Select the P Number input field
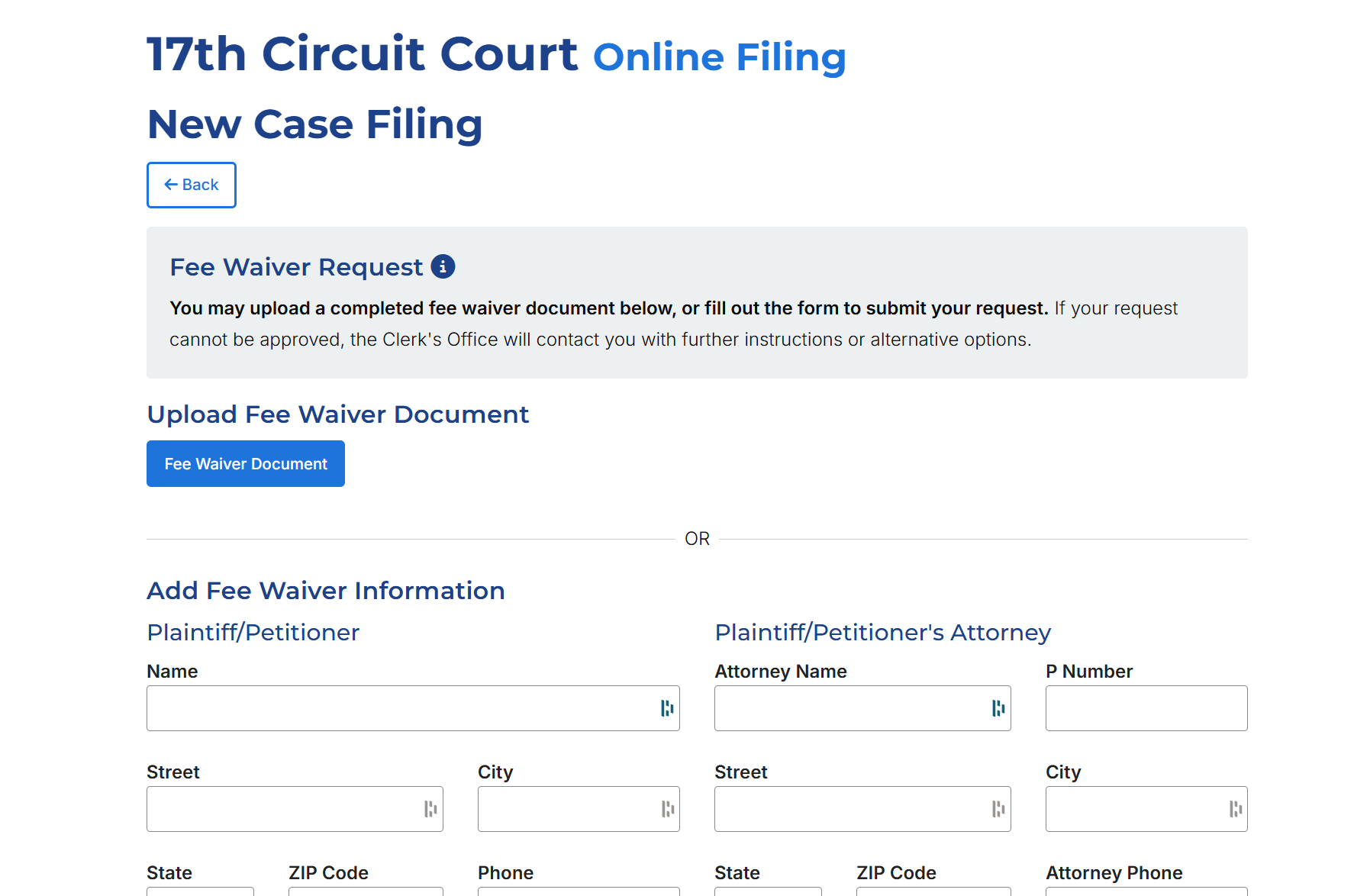This screenshot has height=896, width=1354. click(x=1146, y=708)
